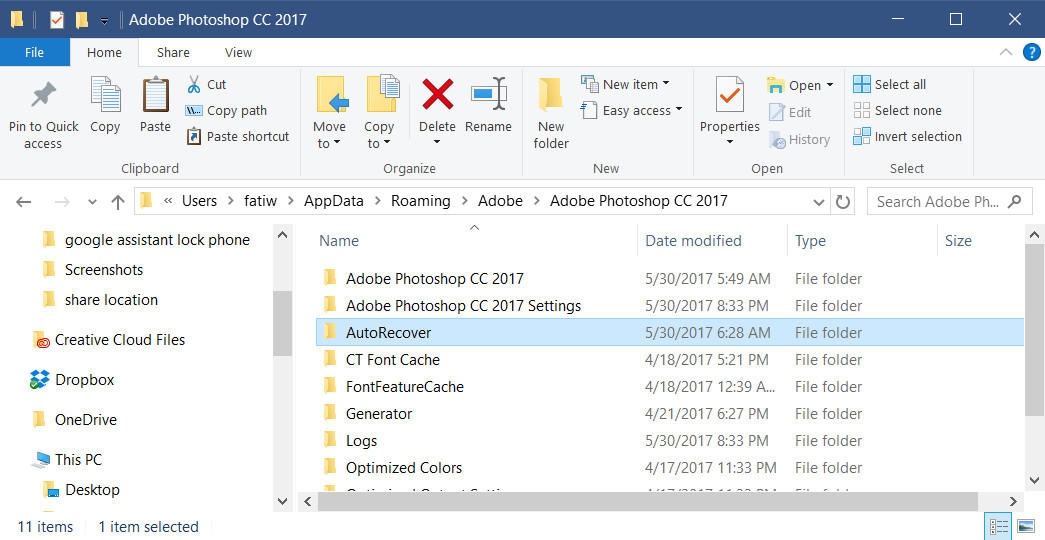The width and height of the screenshot is (1045, 540).
Task: Expand the Properties dropdown arrow
Action: click(x=730, y=141)
